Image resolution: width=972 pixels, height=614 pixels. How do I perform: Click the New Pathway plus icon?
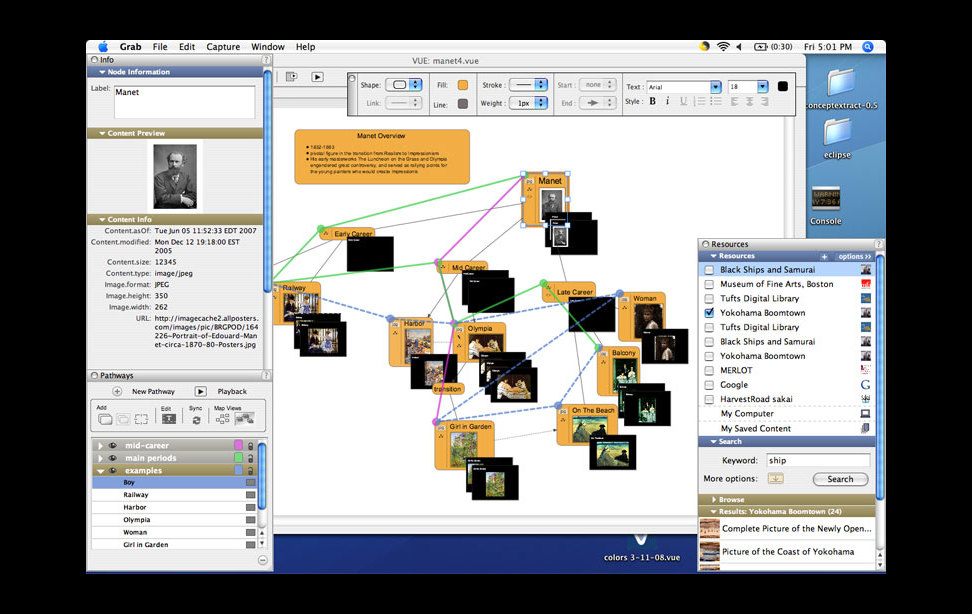pyautogui.click(x=117, y=391)
